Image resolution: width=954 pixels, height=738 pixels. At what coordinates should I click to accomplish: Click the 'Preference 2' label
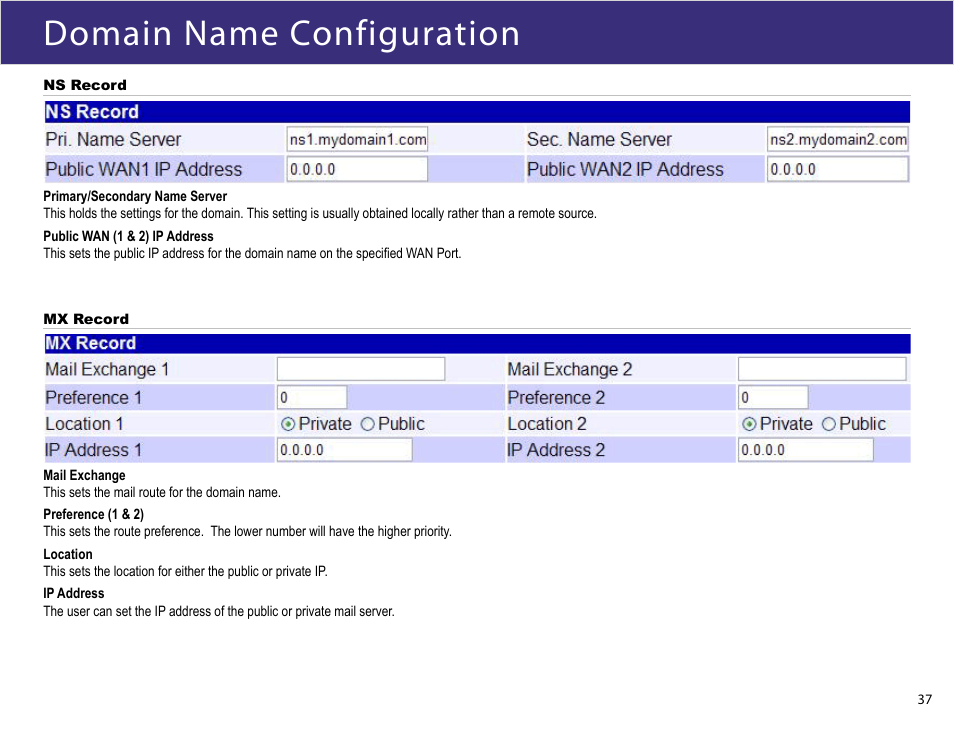point(556,397)
